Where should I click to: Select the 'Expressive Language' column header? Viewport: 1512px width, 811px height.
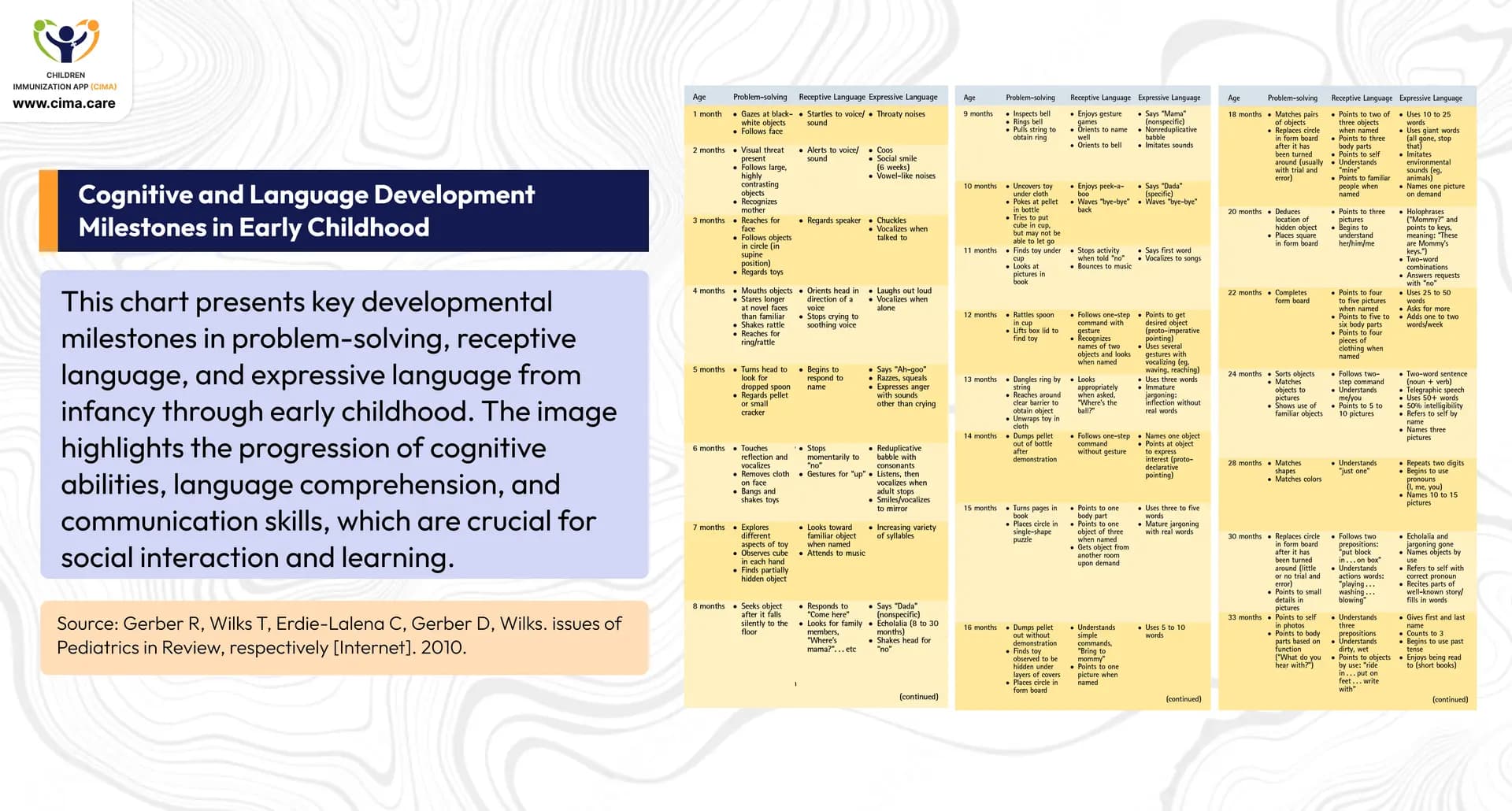904,96
